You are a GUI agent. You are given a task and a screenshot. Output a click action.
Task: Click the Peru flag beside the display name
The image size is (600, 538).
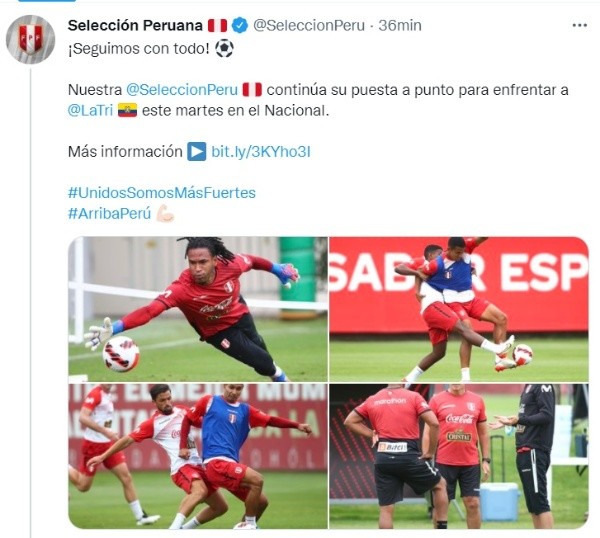[218, 26]
